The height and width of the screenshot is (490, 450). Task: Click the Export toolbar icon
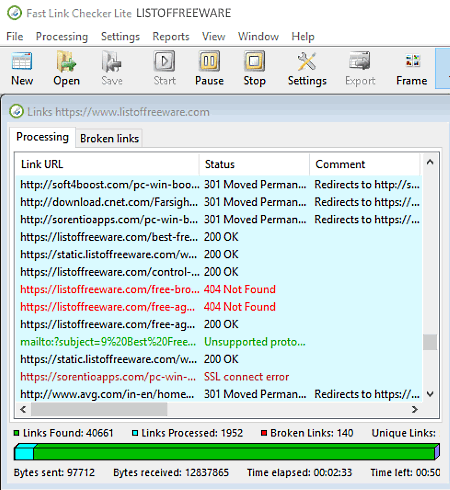pos(360,61)
